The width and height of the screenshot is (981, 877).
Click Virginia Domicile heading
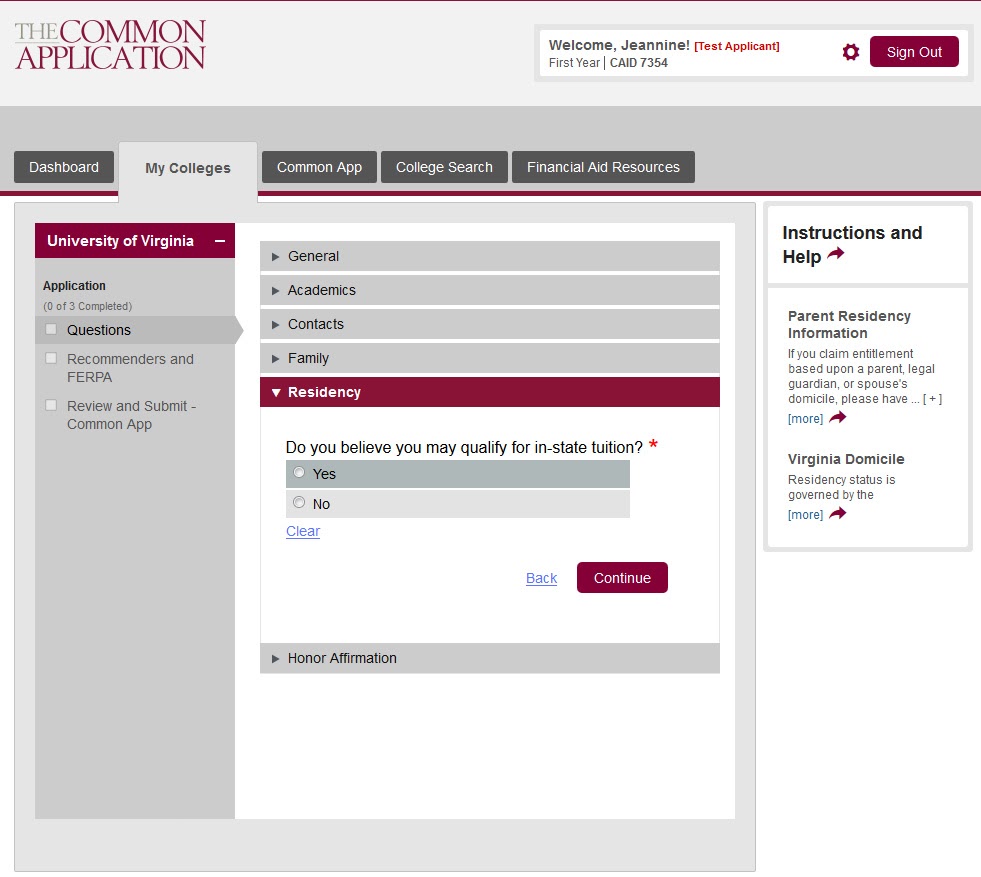(x=846, y=459)
